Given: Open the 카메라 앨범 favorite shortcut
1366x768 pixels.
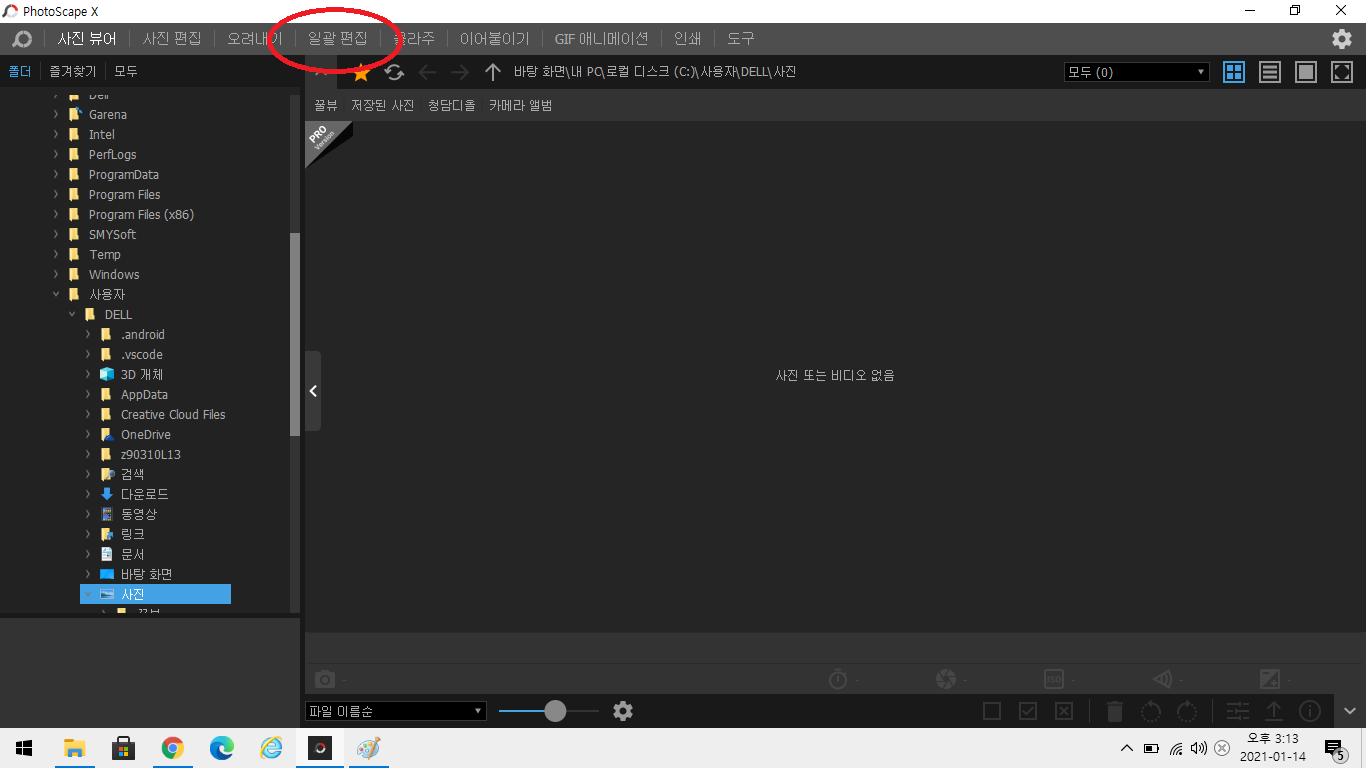Looking at the screenshot, I should 521,105.
